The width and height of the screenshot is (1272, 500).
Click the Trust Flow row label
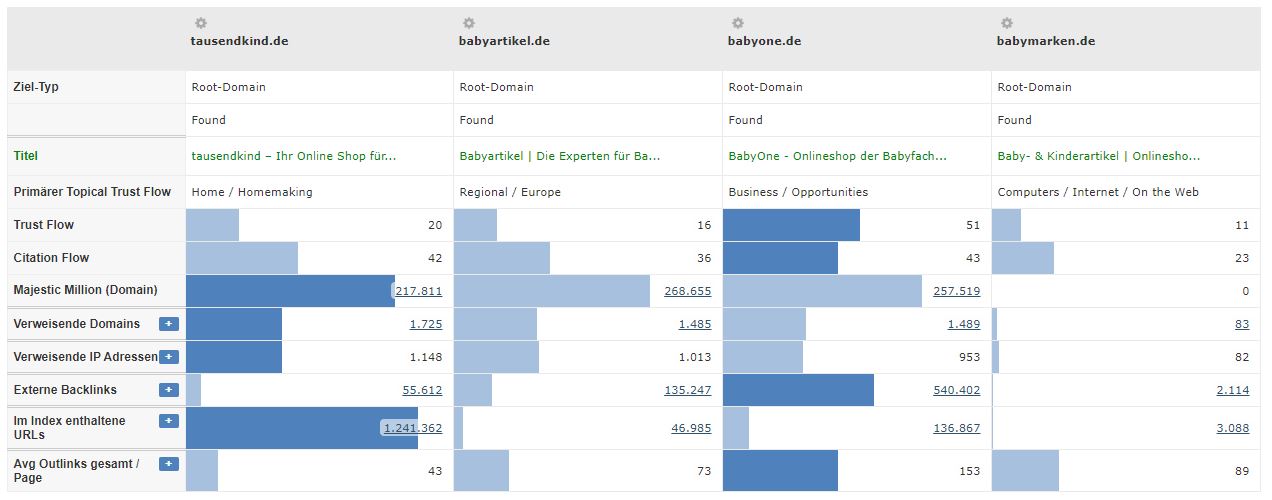[x=44, y=225]
